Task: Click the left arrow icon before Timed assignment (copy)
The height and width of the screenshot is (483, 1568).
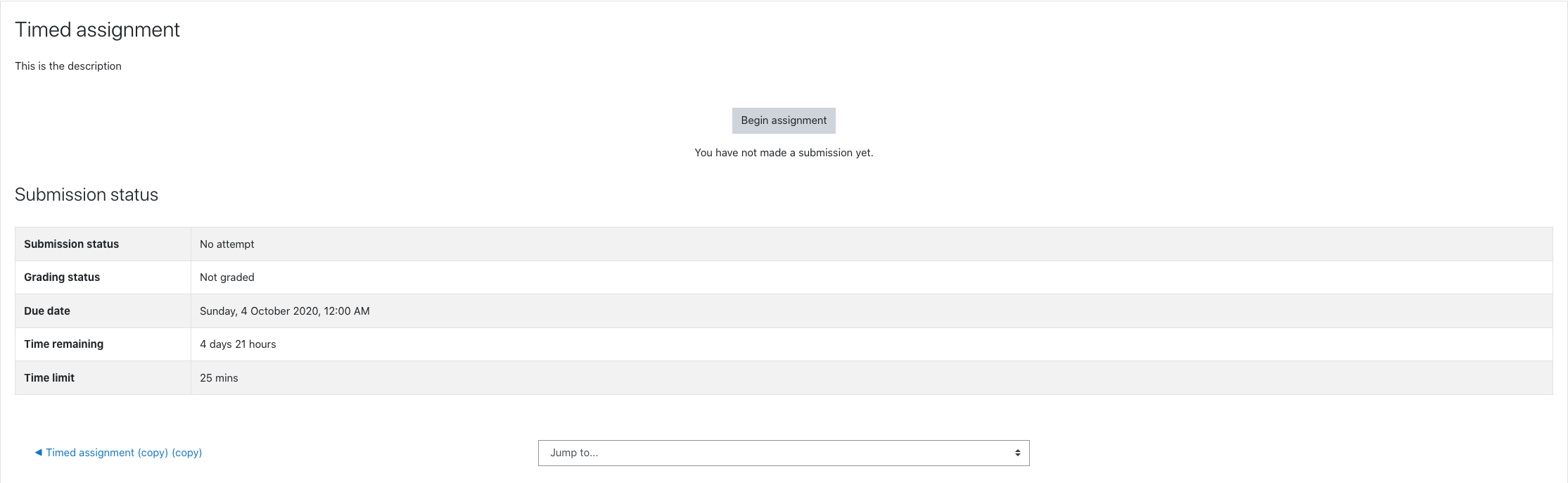Action: click(39, 453)
